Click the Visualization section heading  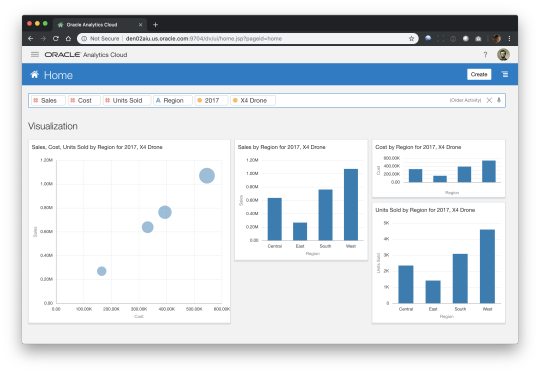(x=53, y=126)
